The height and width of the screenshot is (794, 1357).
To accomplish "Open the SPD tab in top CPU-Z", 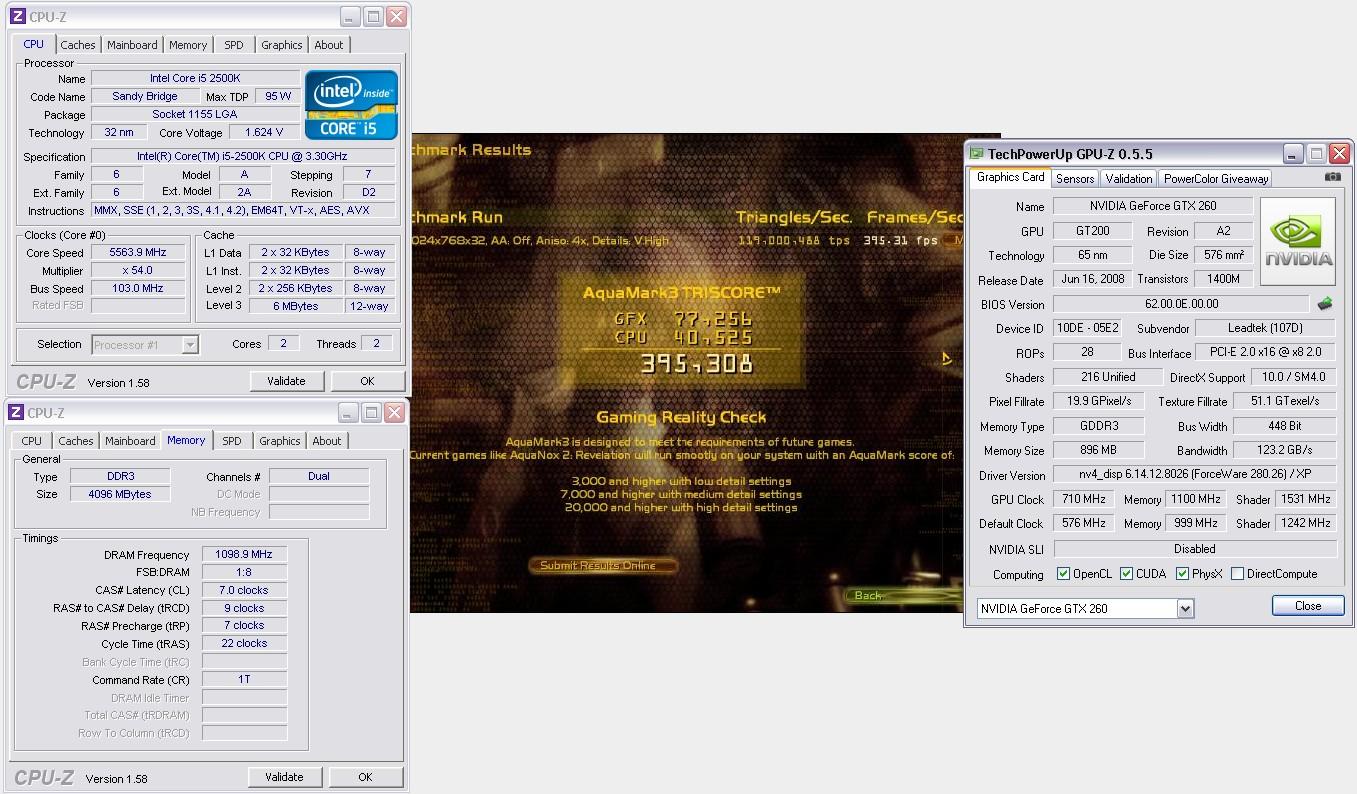I will tap(234, 45).
